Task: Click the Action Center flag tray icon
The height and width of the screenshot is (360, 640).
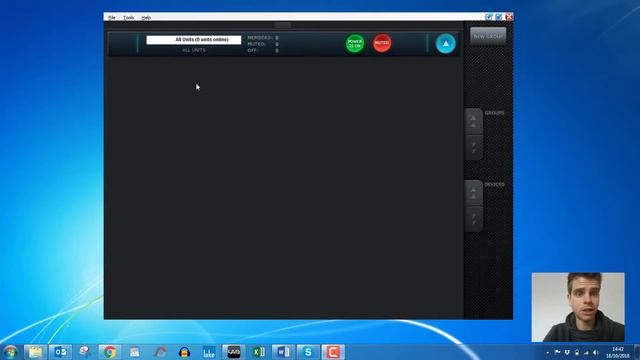Action: (557, 352)
